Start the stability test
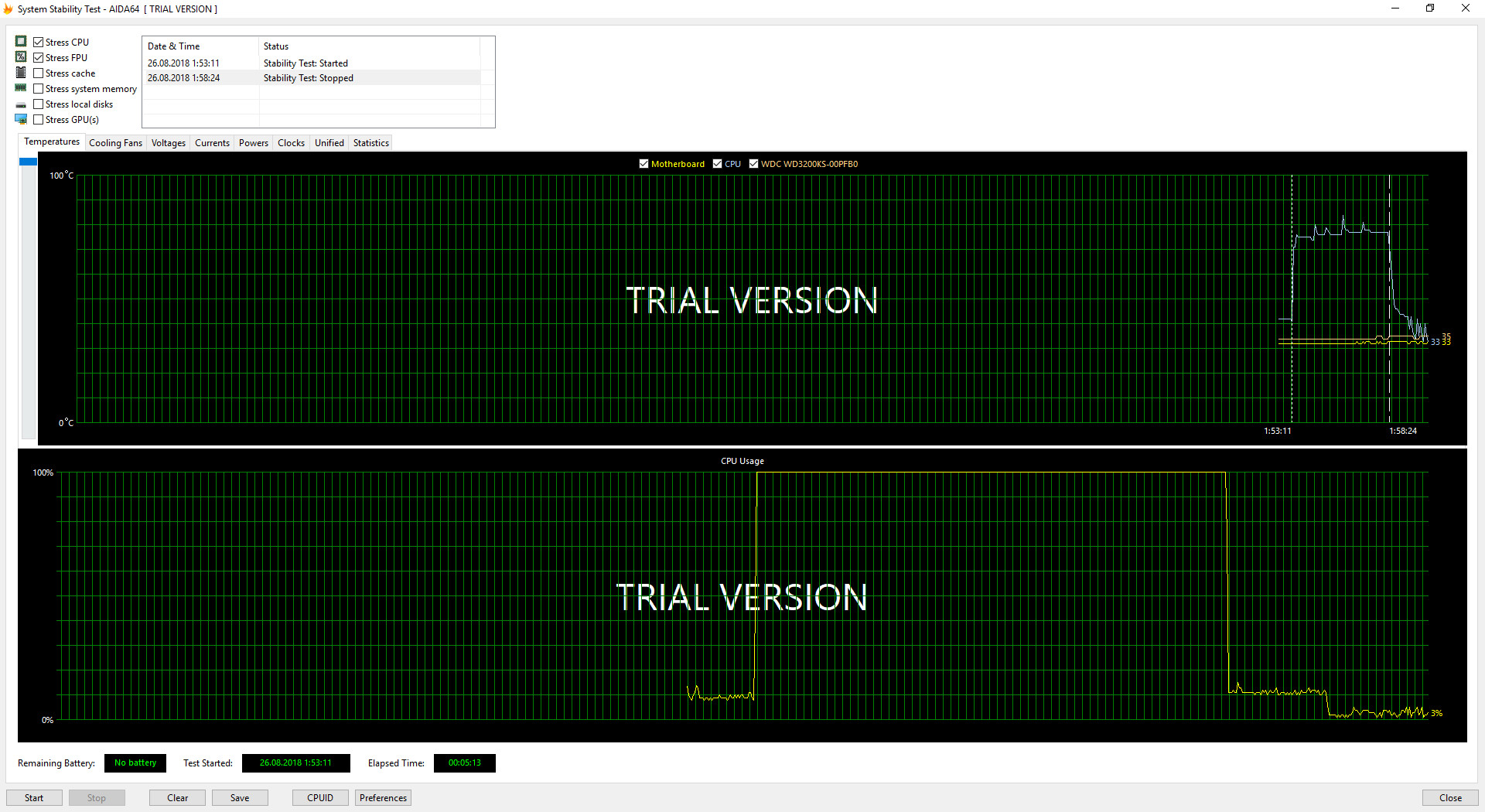 coord(34,798)
